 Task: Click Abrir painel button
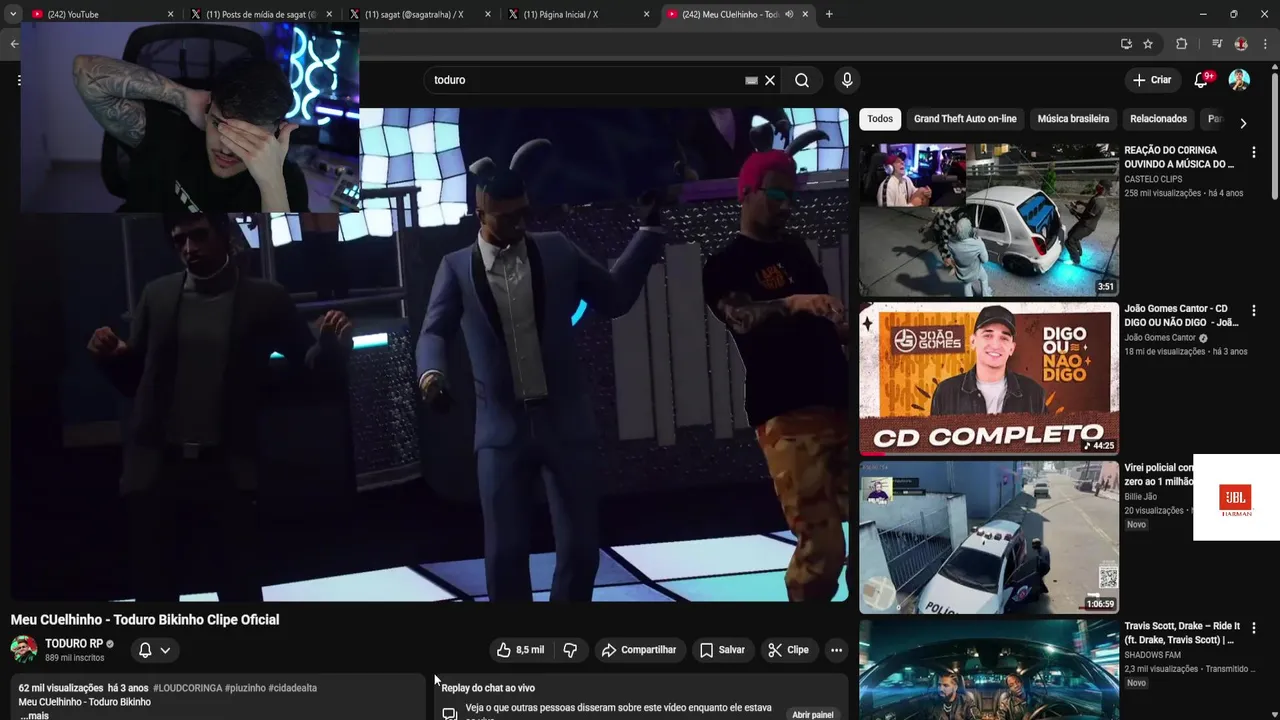tap(812, 715)
